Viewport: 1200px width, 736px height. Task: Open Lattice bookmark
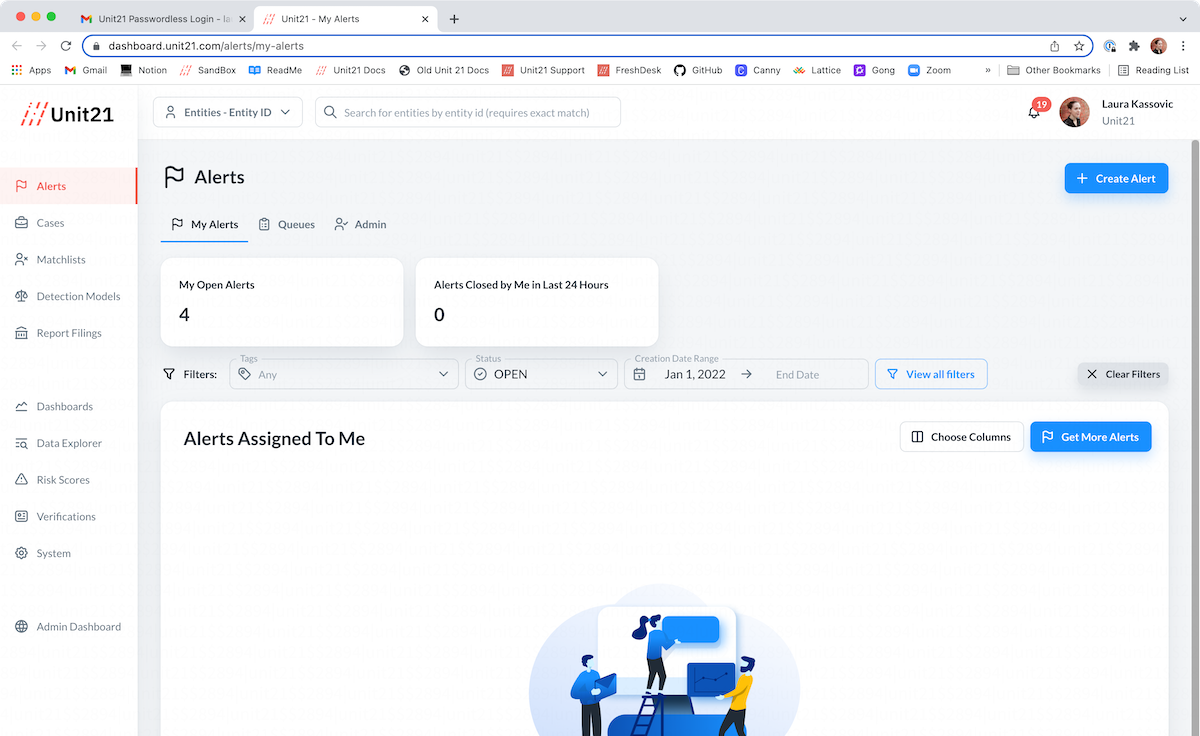(x=817, y=70)
